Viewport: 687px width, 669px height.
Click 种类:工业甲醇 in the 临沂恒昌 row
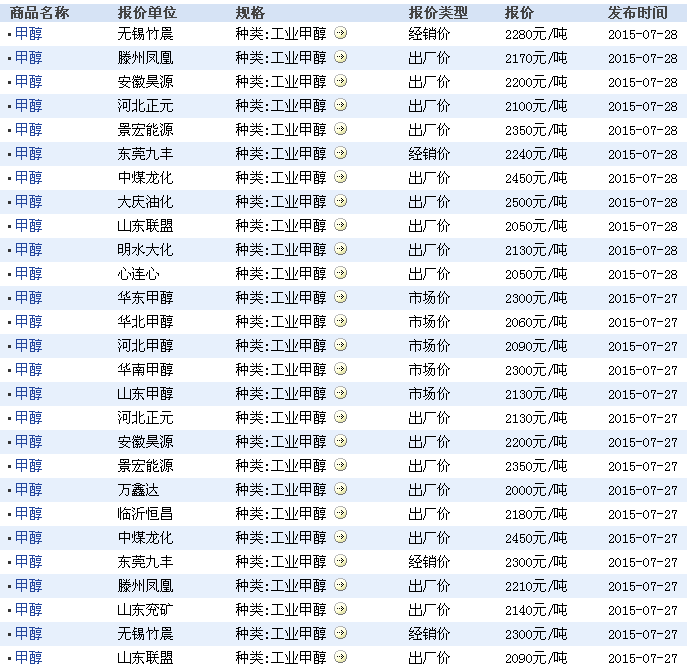coord(281,513)
